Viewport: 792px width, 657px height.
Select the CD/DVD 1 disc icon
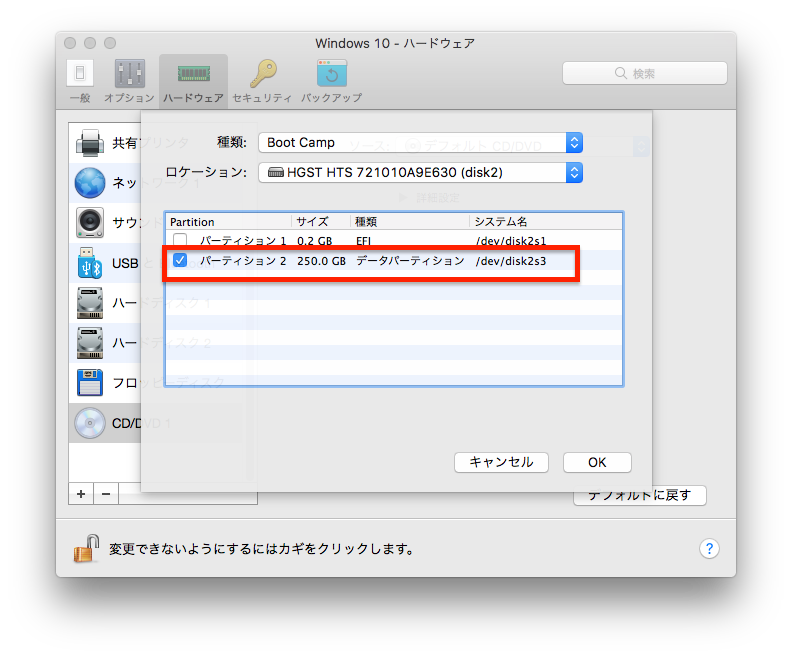tap(90, 423)
